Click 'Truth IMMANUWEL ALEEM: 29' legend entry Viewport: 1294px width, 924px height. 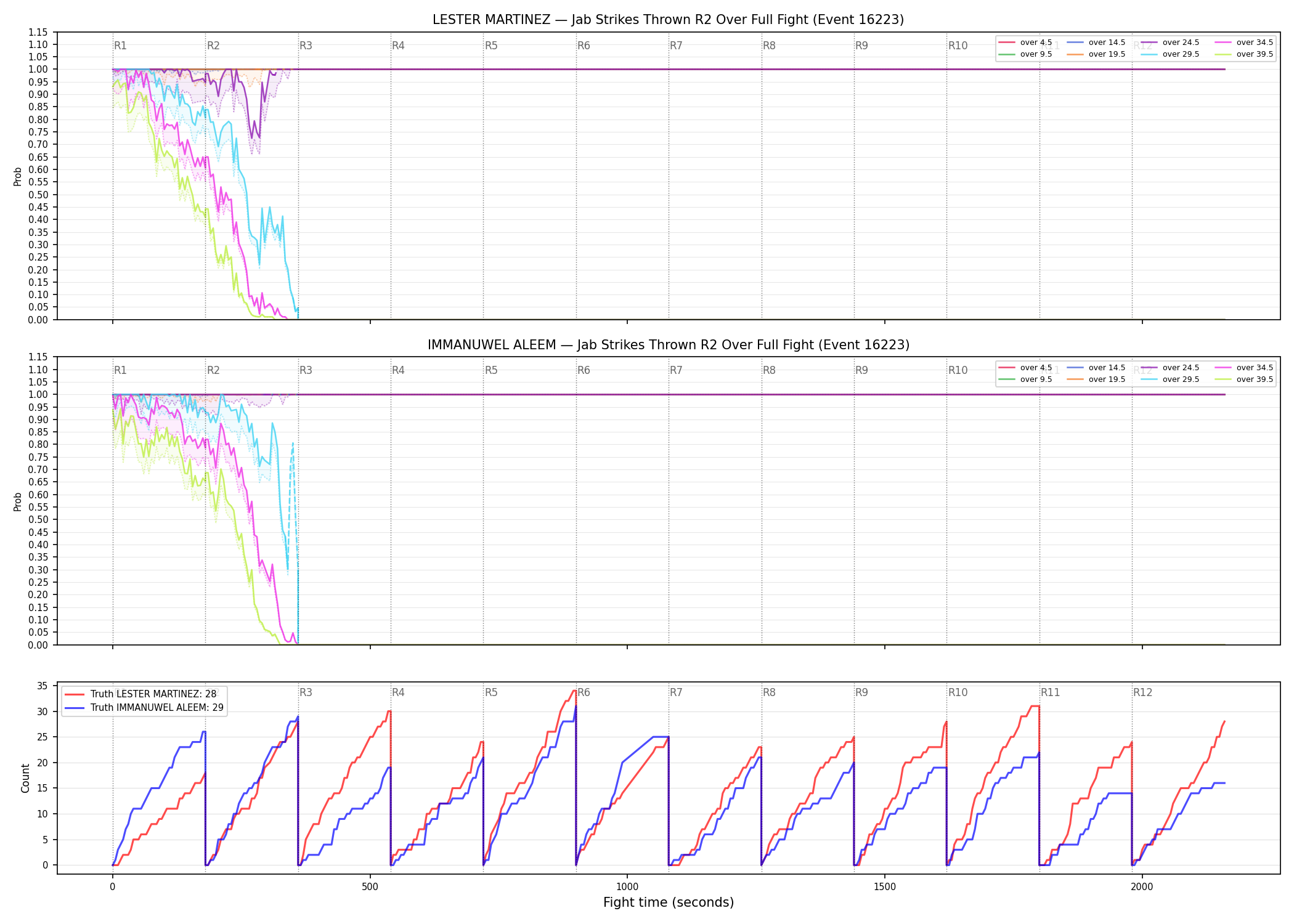(144, 708)
